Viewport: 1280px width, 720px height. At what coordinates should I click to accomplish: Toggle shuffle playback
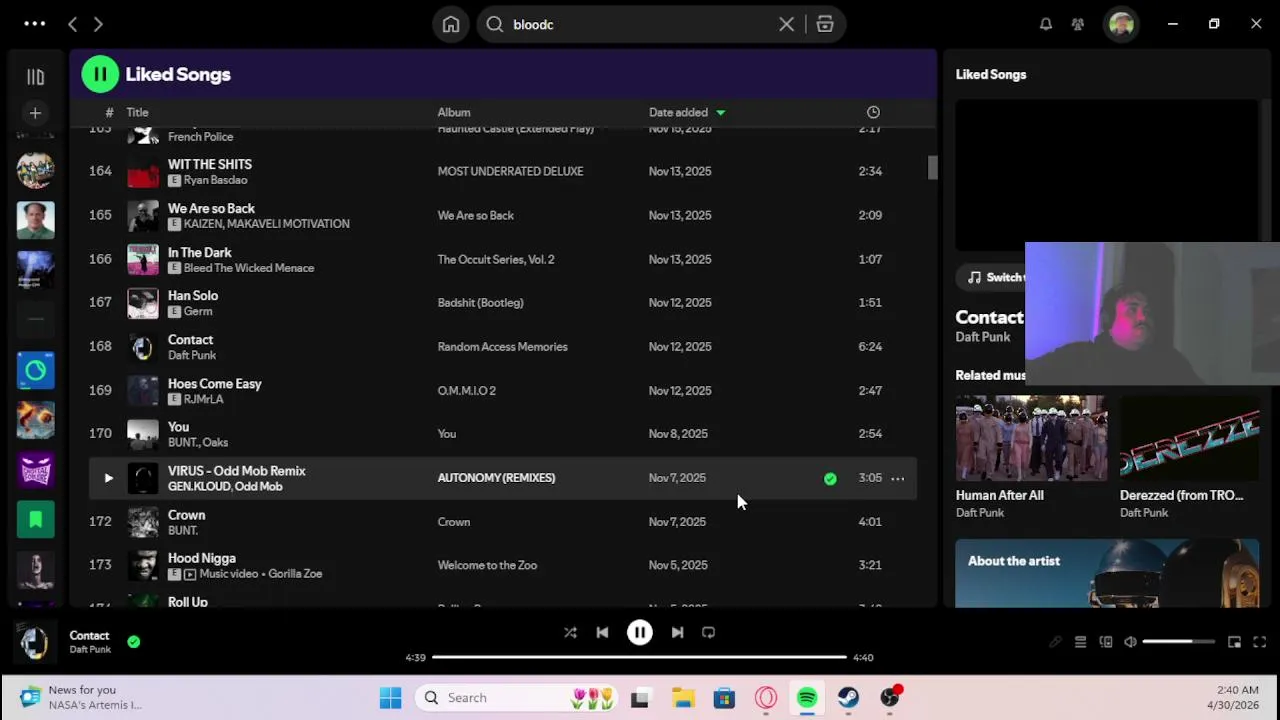(x=570, y=632)
